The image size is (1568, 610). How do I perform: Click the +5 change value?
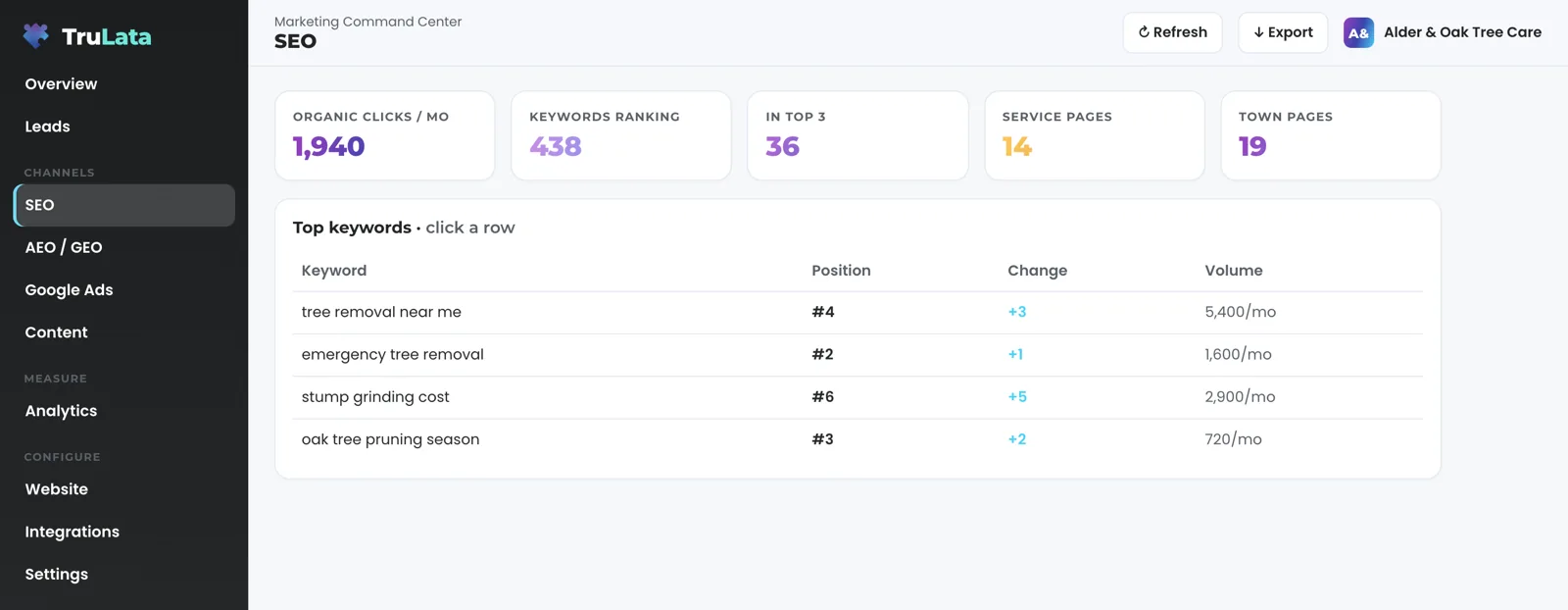(1017, 397)
